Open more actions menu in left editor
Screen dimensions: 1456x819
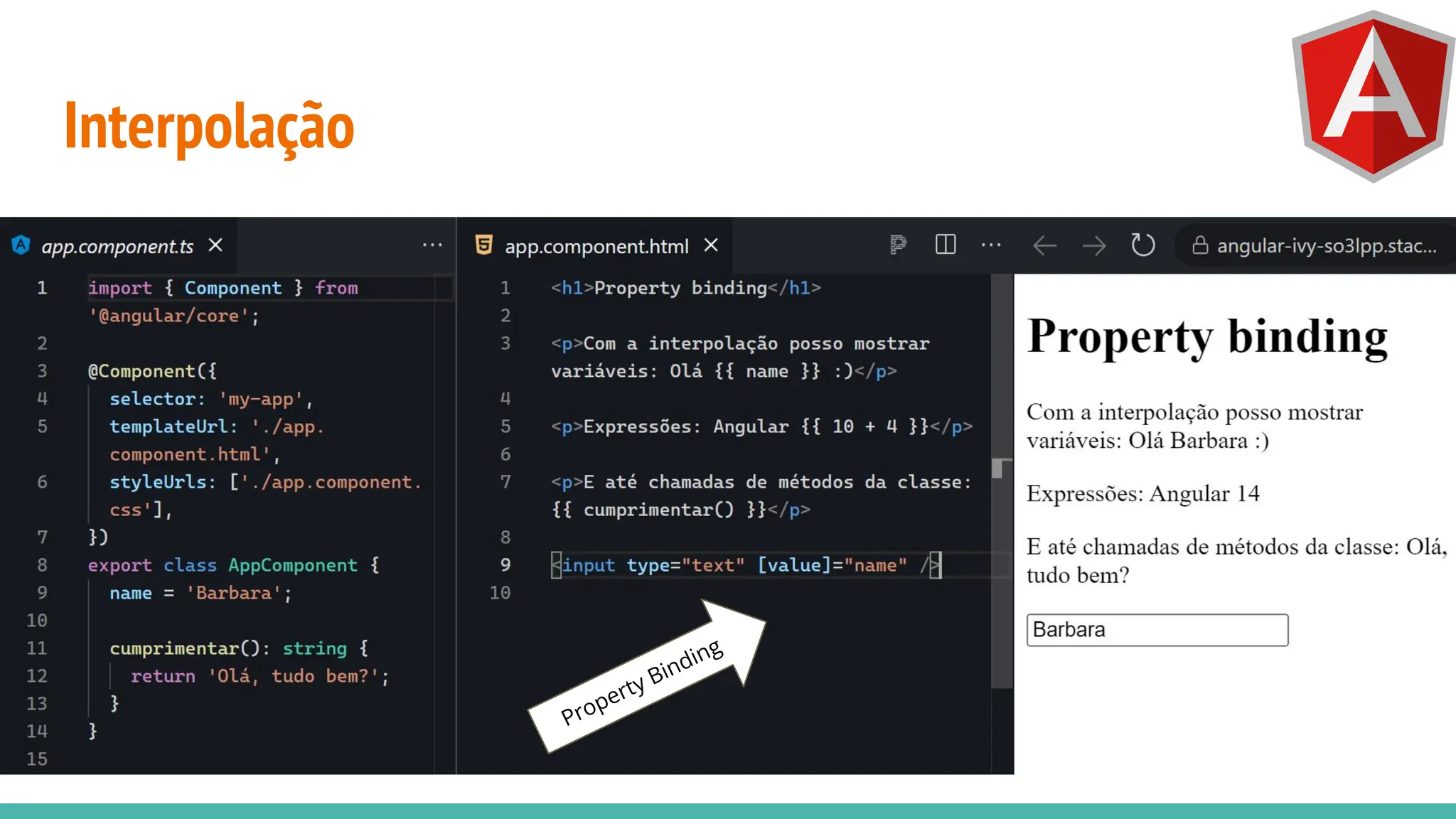(432, 245)
